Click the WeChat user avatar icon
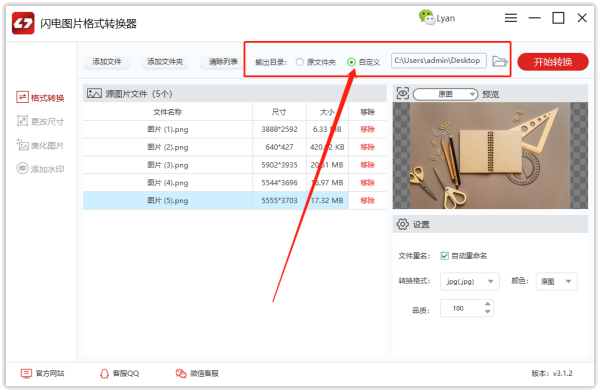 pos(426,17)
